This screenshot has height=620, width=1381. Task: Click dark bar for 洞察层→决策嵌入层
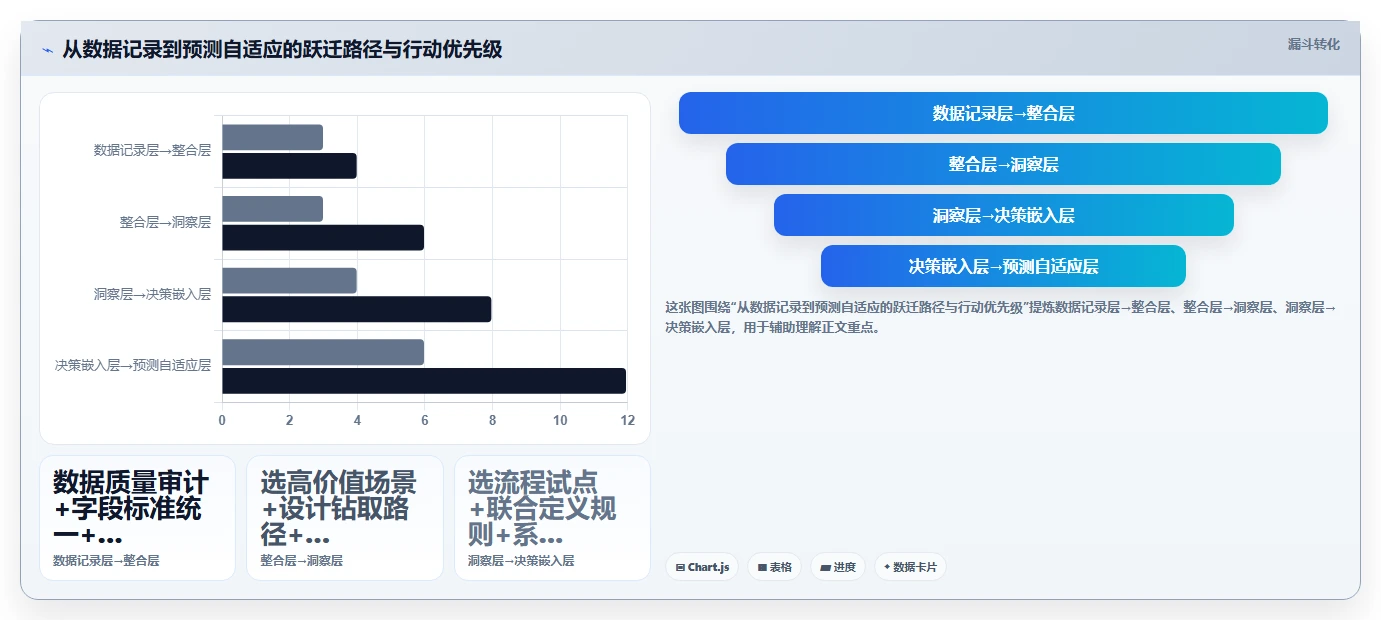pos(357,309)
